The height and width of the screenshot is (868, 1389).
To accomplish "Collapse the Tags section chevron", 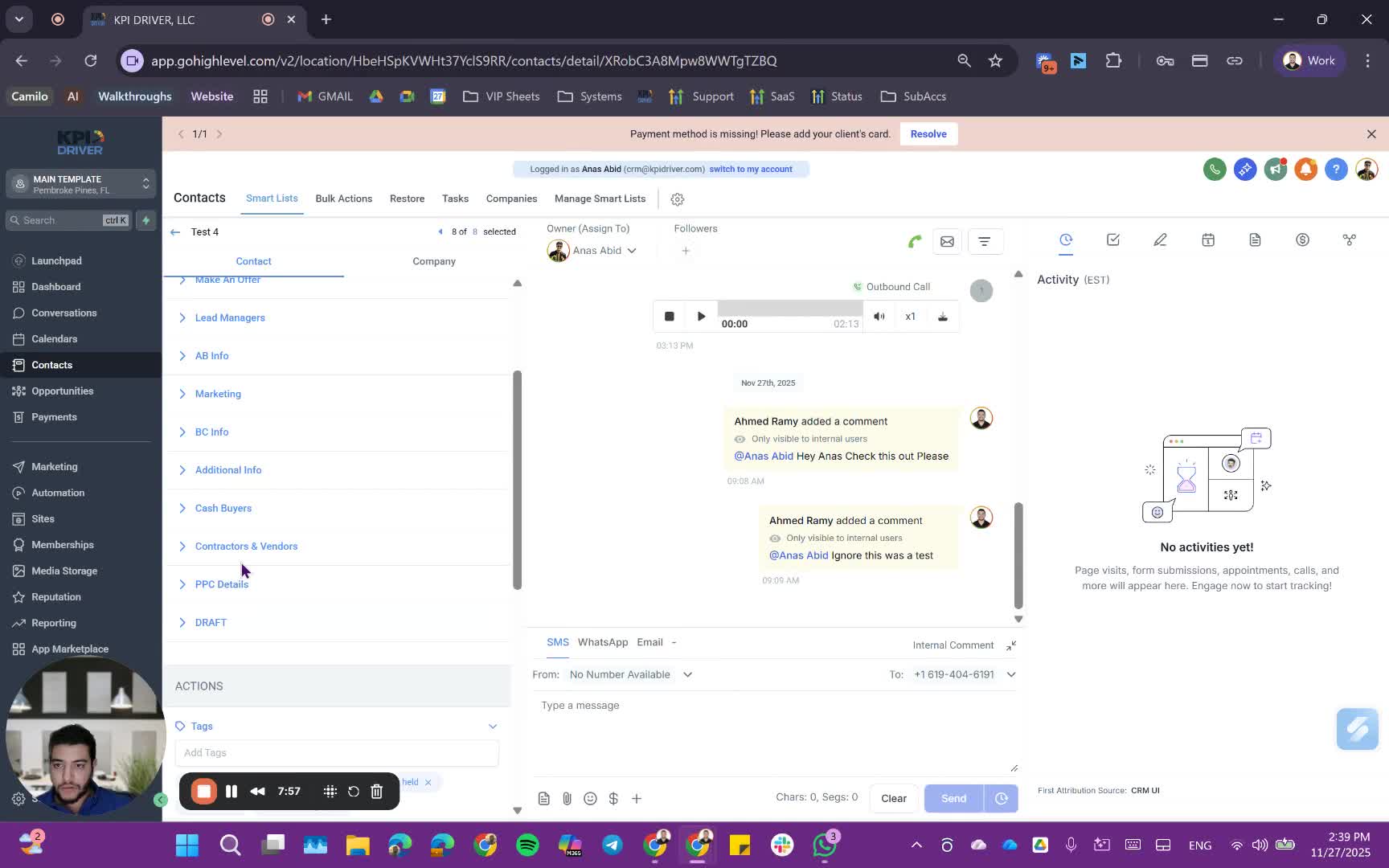I will click(x=493, y=727).
